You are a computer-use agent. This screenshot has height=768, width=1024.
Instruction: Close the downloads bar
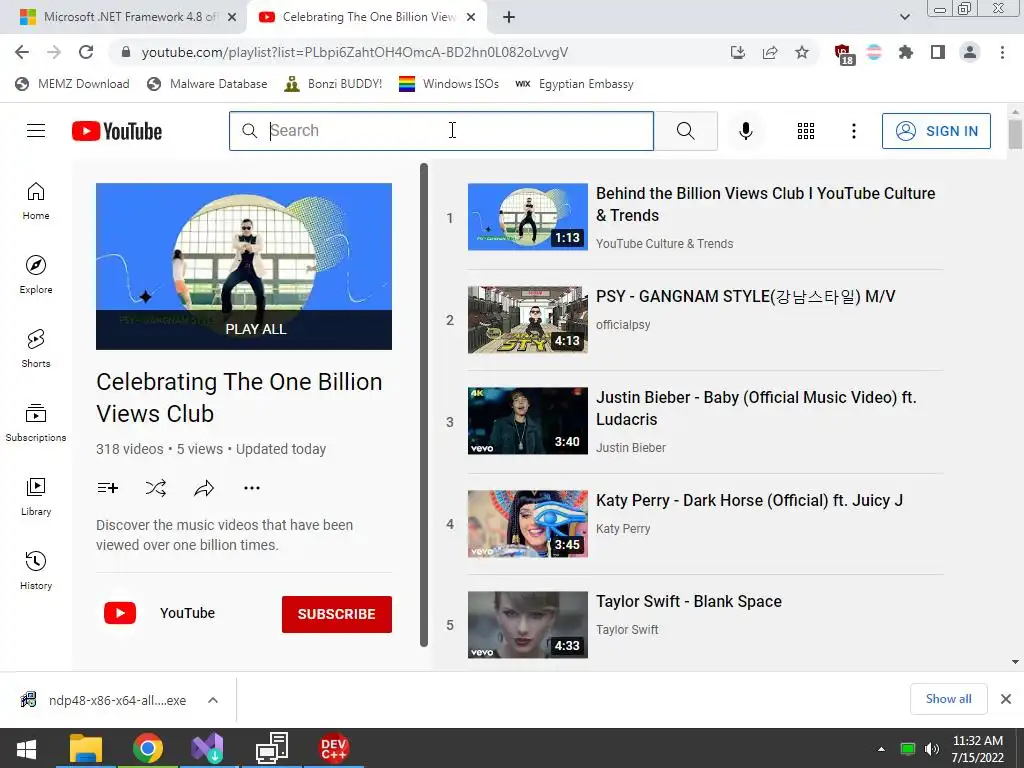coord(1006,699)
